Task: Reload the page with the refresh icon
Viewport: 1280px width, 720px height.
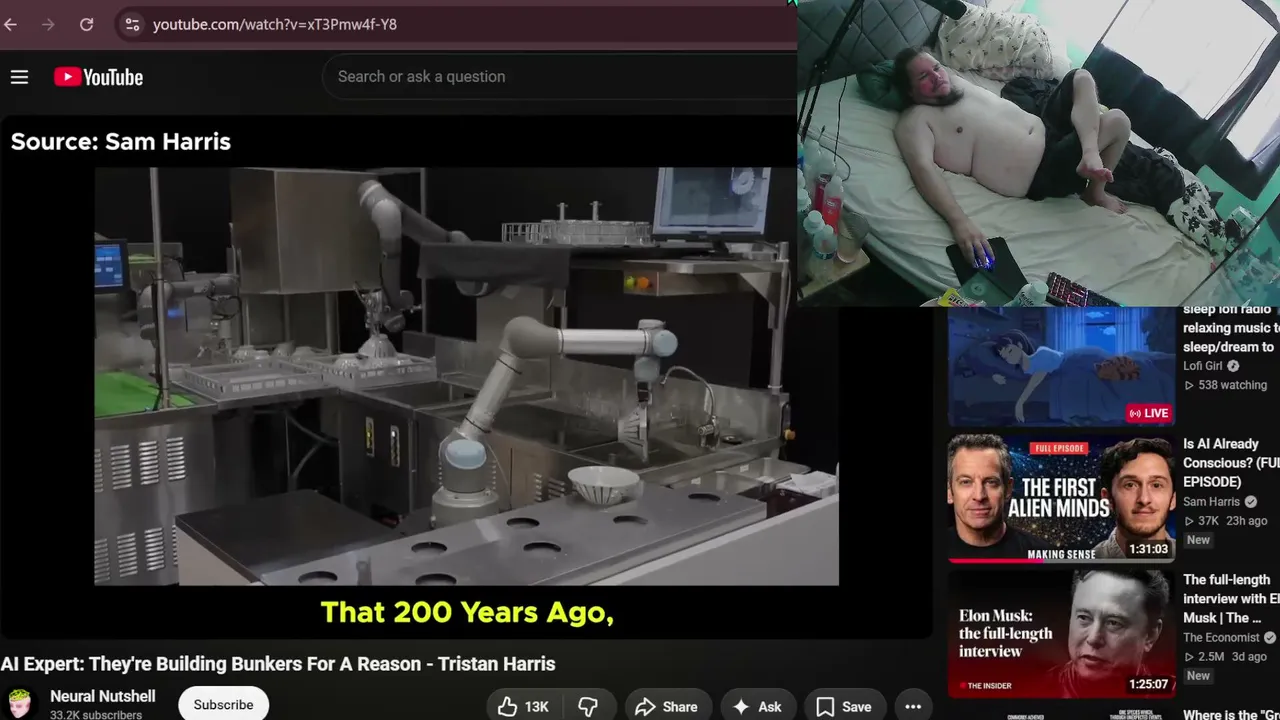Action: 87,24
